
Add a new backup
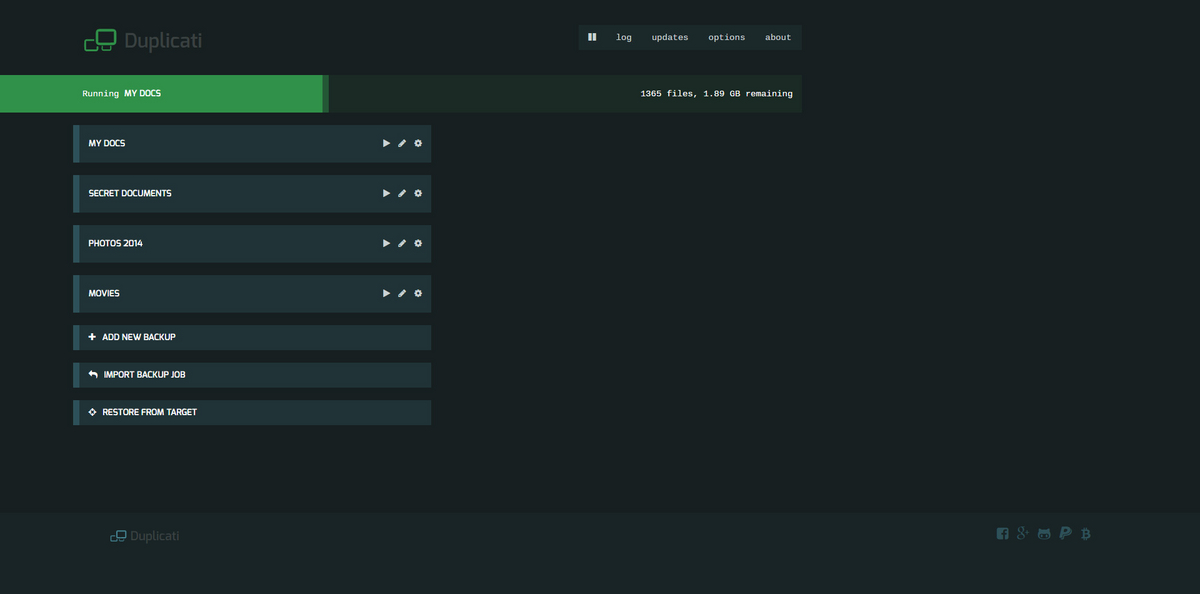(139, 337)
